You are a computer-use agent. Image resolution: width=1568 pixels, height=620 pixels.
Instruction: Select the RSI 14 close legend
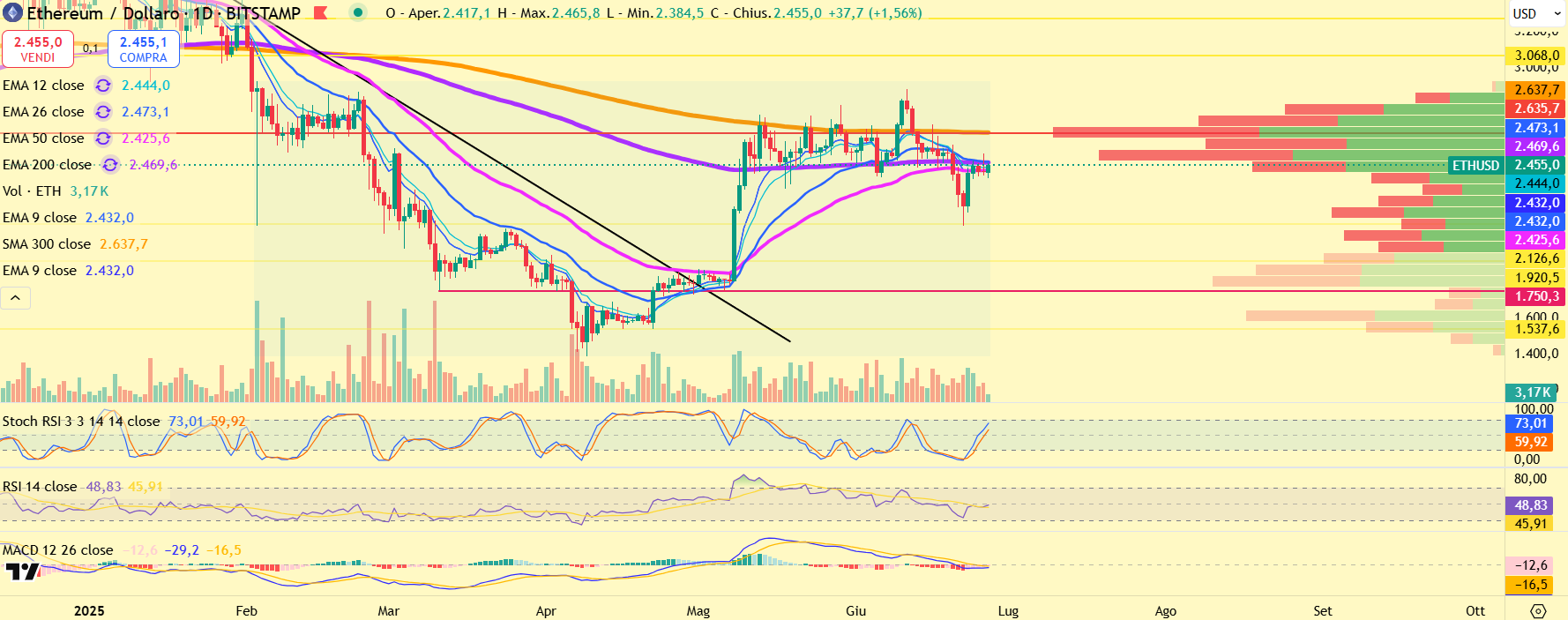40,487
